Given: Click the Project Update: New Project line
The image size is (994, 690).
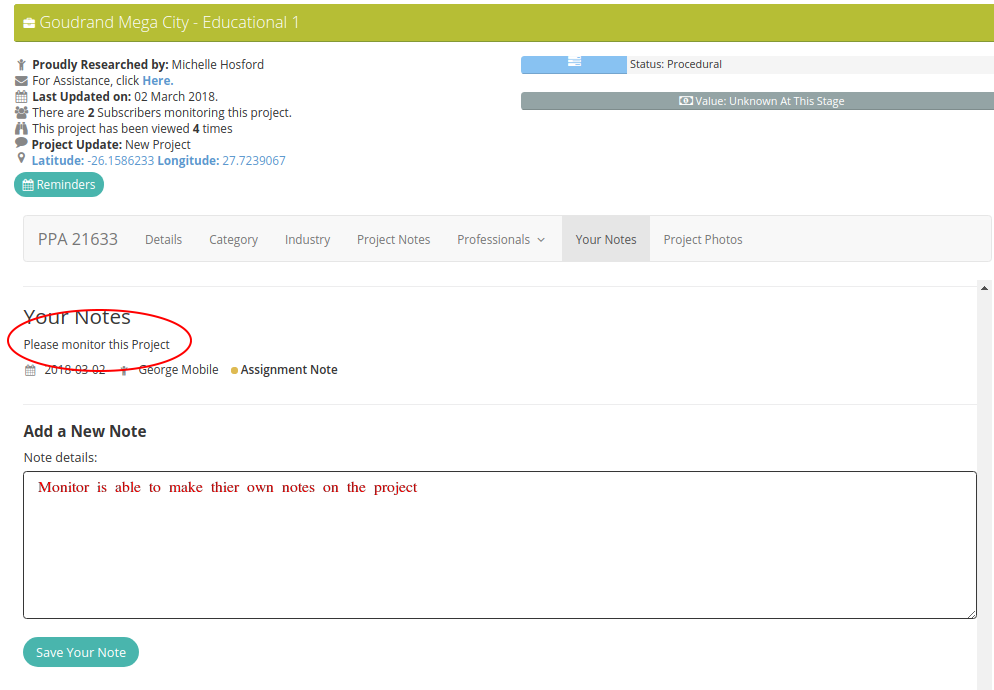Looking at the screenshot, I should [x=111, y=145].
